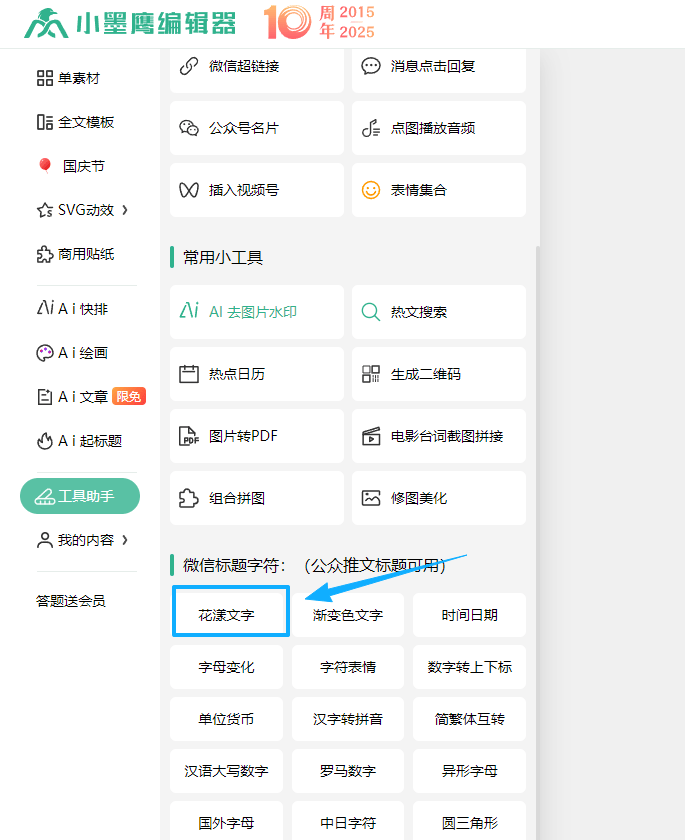Open the 汉字转拼音 converter button
685x840 pixels.
coord(348,719)
